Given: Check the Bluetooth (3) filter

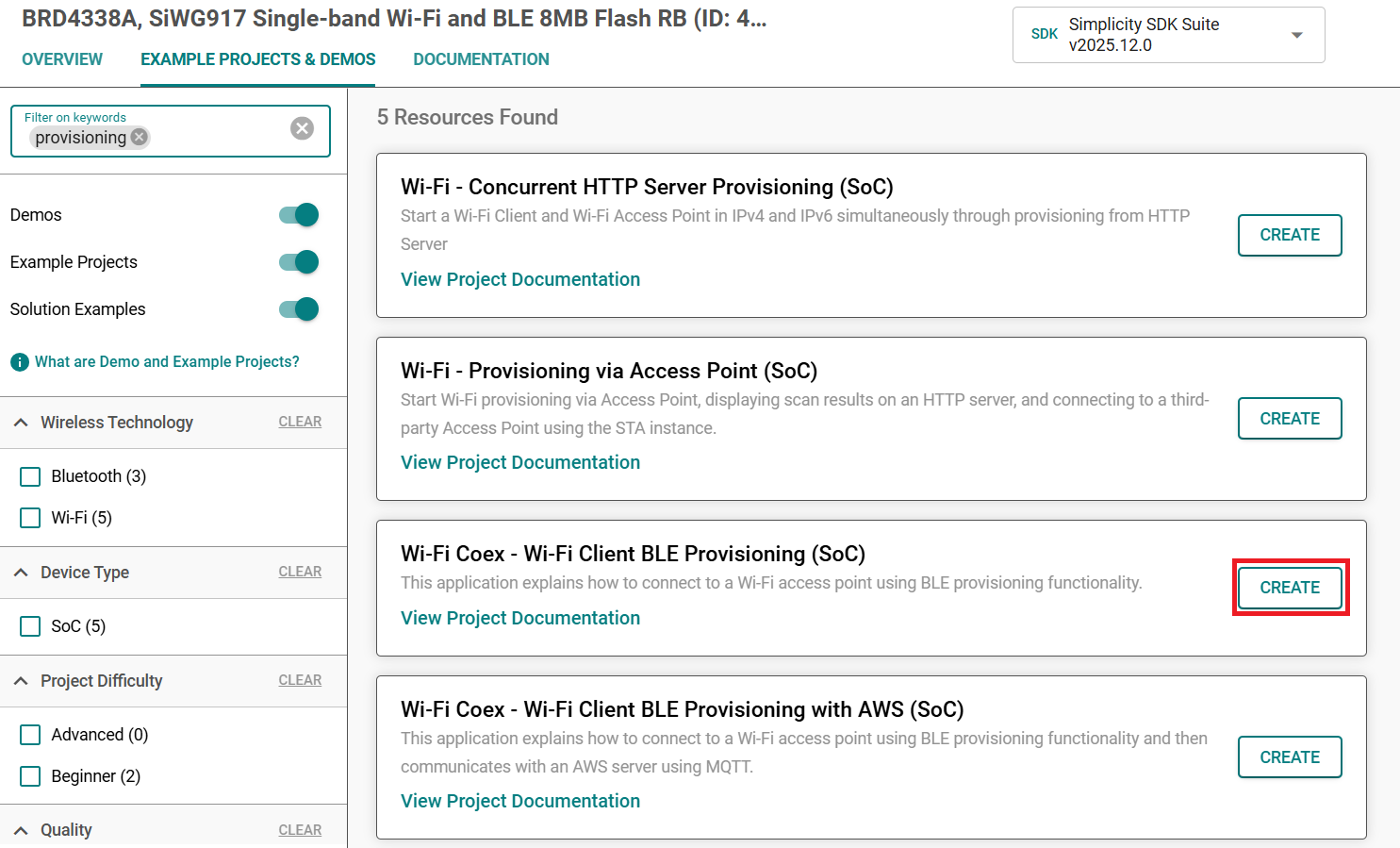Looking at the screenshot, I should pyautogui.click(x=30, y=476).
